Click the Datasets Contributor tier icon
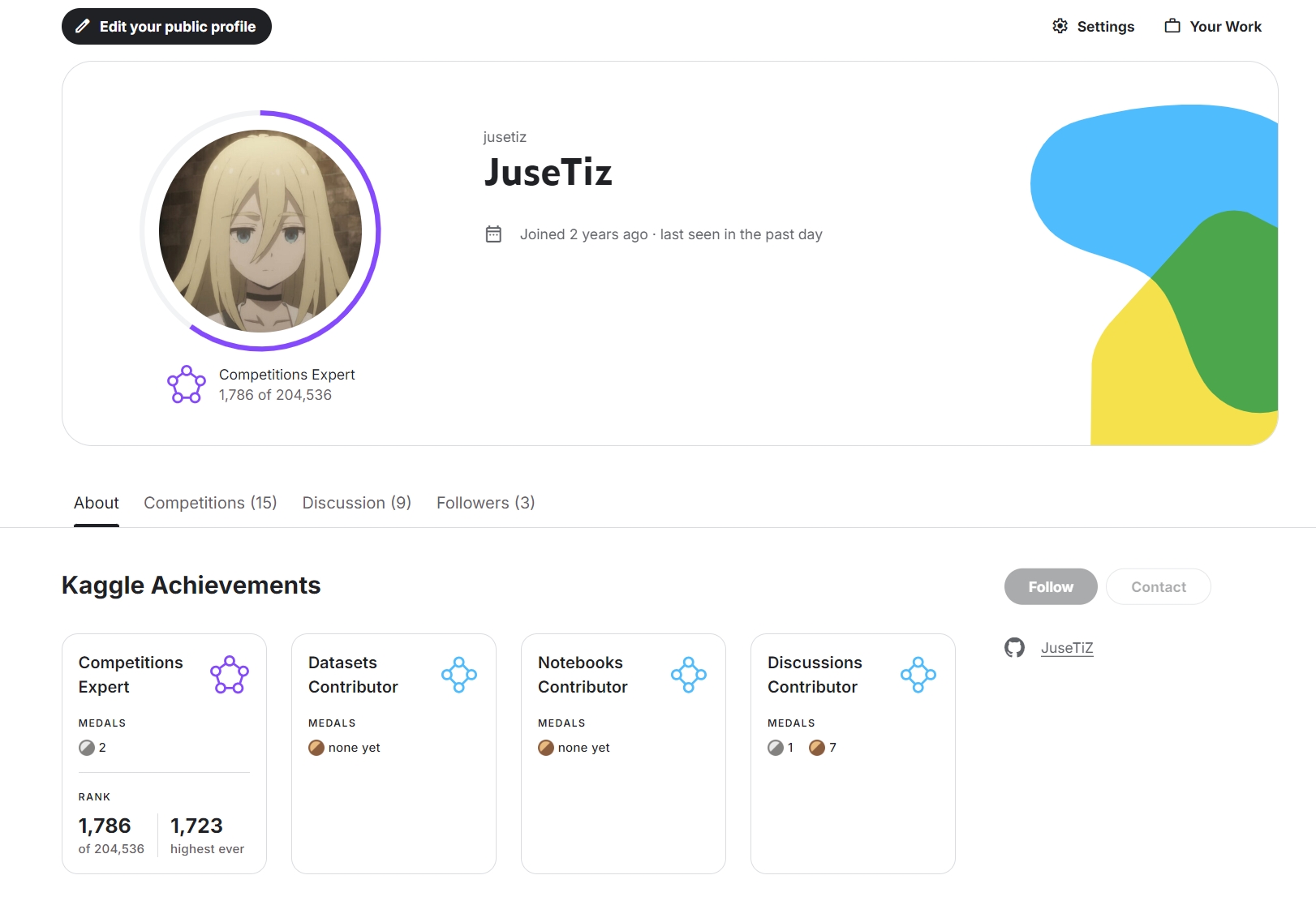This screenshot has width=1316, height=901. click(459, 675)
